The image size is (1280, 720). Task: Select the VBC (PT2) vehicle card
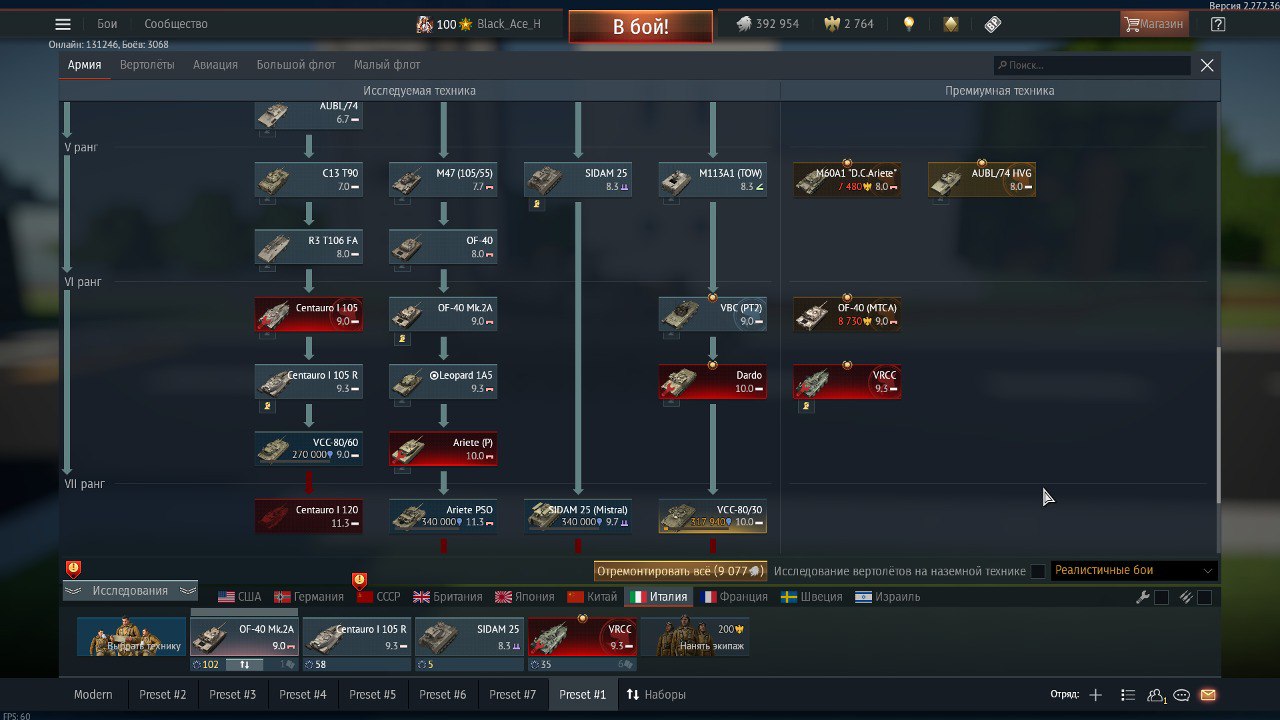click(x=713, y=314)
